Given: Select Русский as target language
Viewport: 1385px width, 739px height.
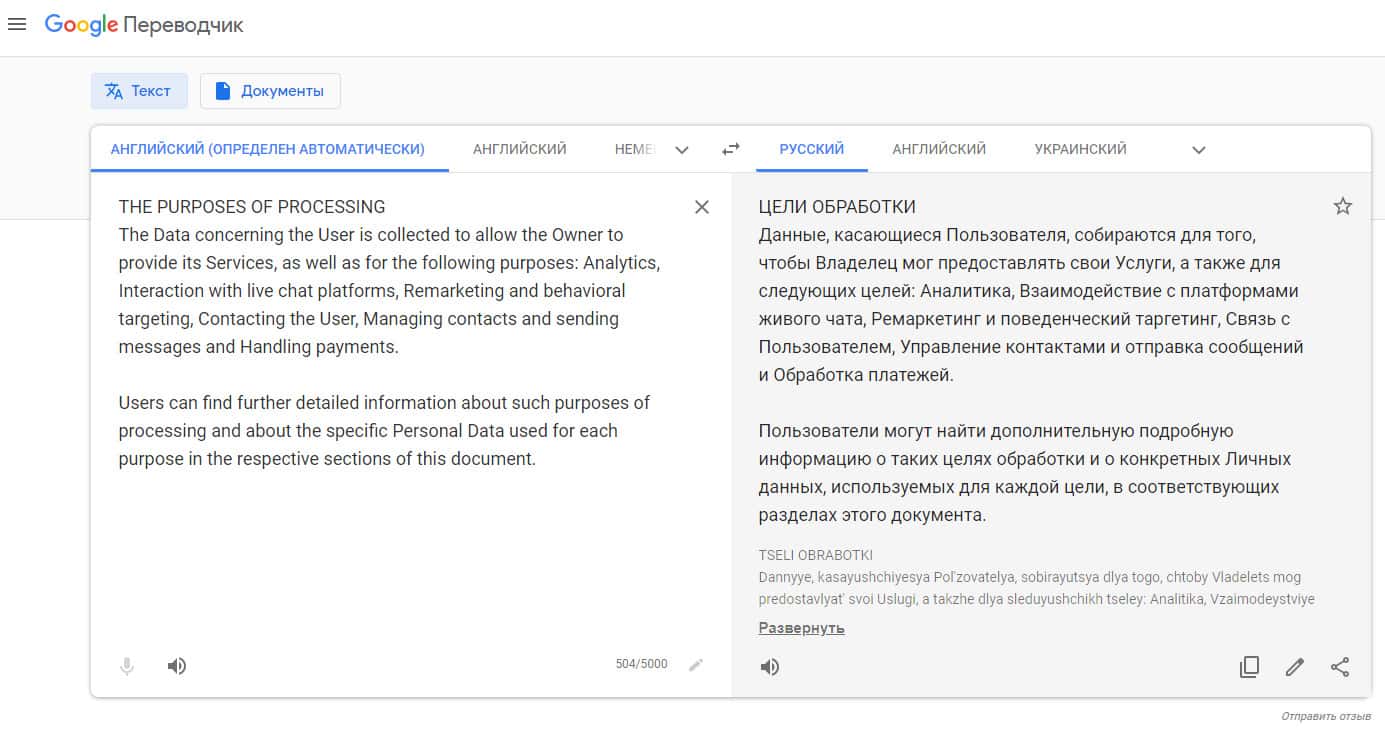Looking at the screenshot, I should (812, 149).
